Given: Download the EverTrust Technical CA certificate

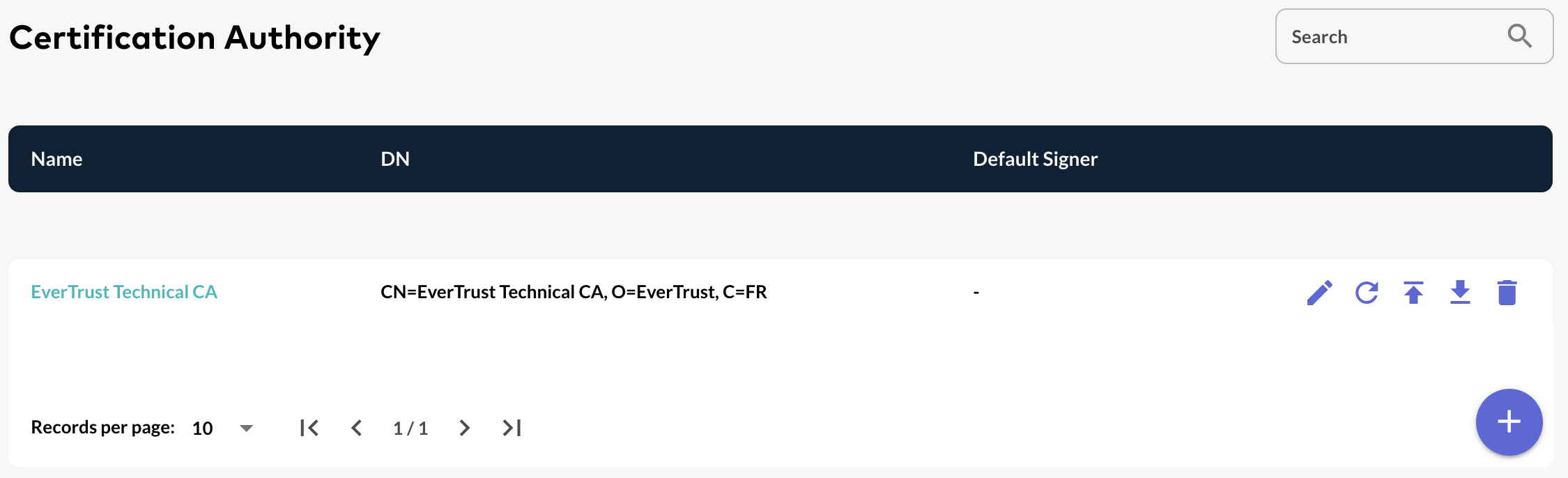Looking at the screenshot, I should pos(1460,293).
